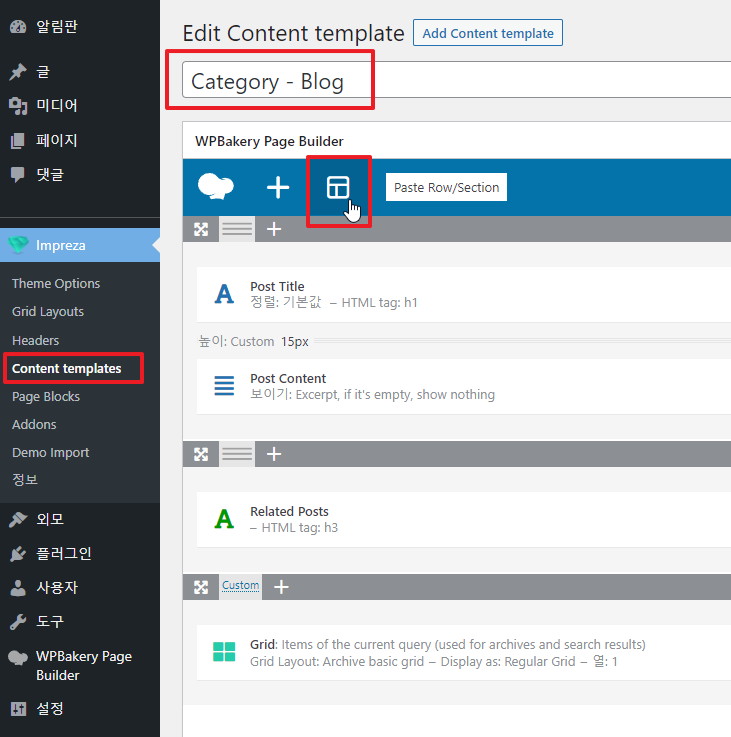The height and width of the screenshot is (737, 731).
Task: Go to Grid Layouts
Action: (48, 312)
